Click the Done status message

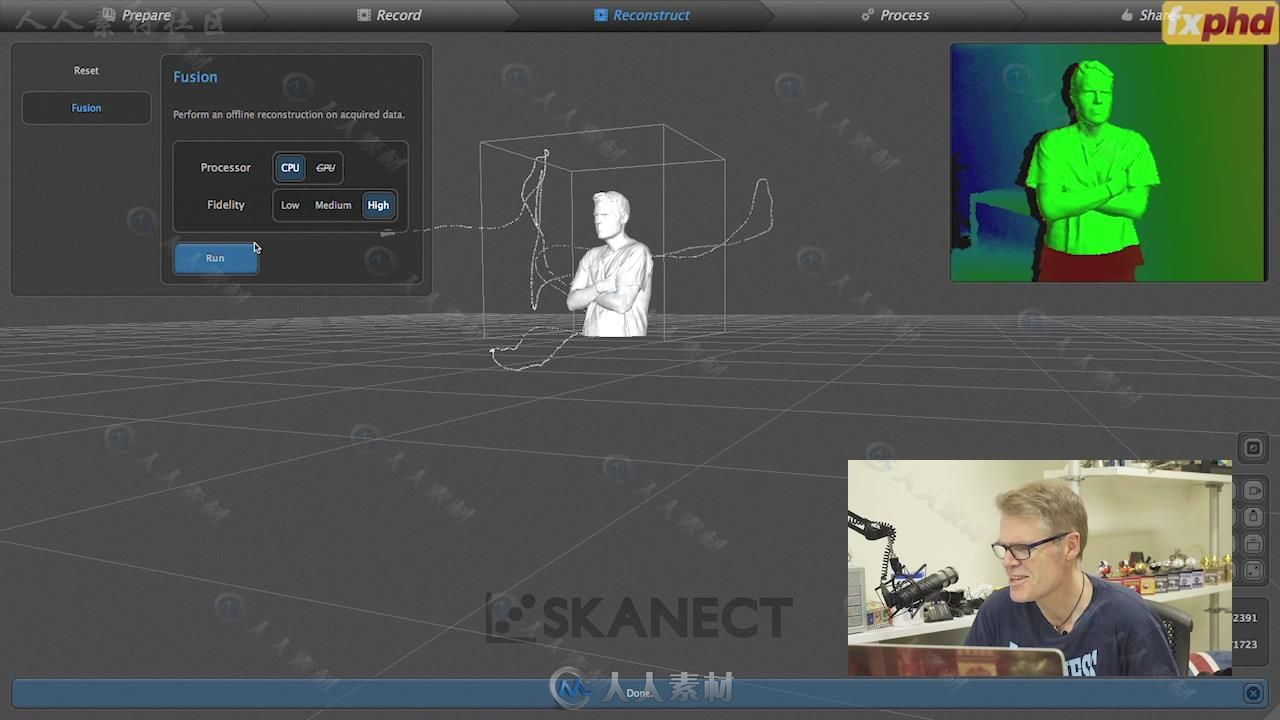click(x=639, y=693)
